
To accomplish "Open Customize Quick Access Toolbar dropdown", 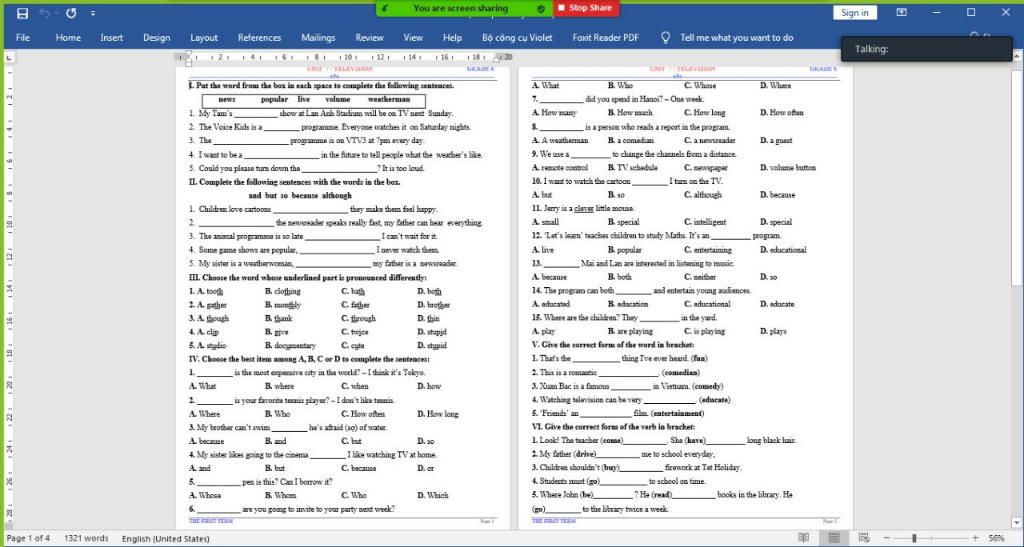I will pyautogui.click(x=93, y=13).
